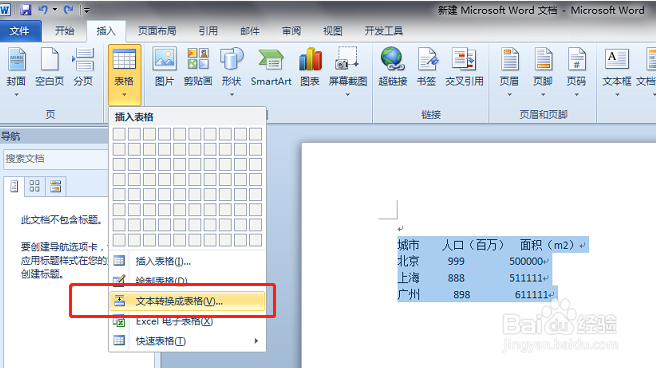Click the search document (搜索文档) field
This screenshot has width=656, height=368.
(x=55, y=159)
